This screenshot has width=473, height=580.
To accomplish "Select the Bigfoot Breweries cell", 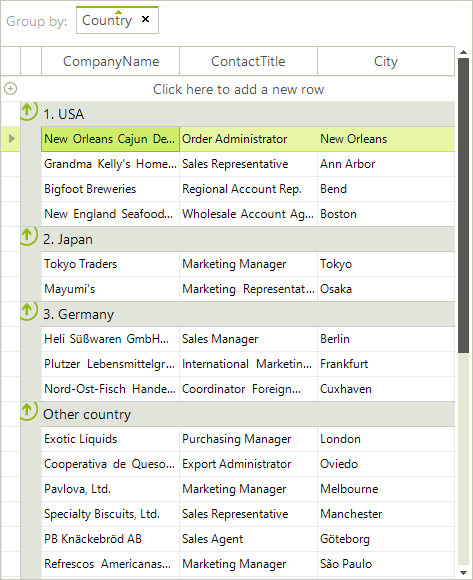I will click(x=110, y=189).
